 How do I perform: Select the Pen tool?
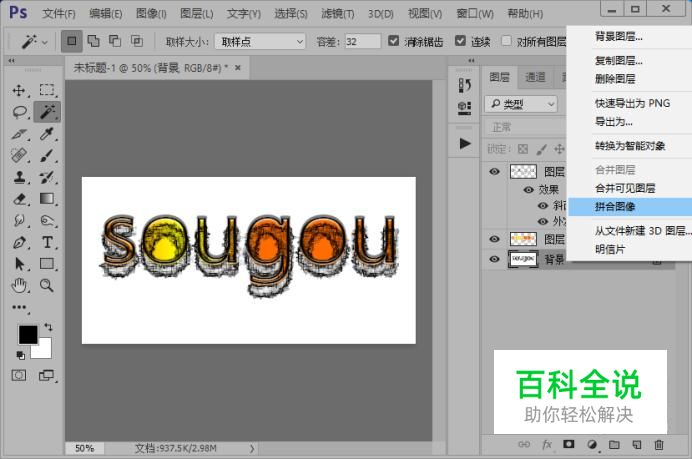click(19, 242)
